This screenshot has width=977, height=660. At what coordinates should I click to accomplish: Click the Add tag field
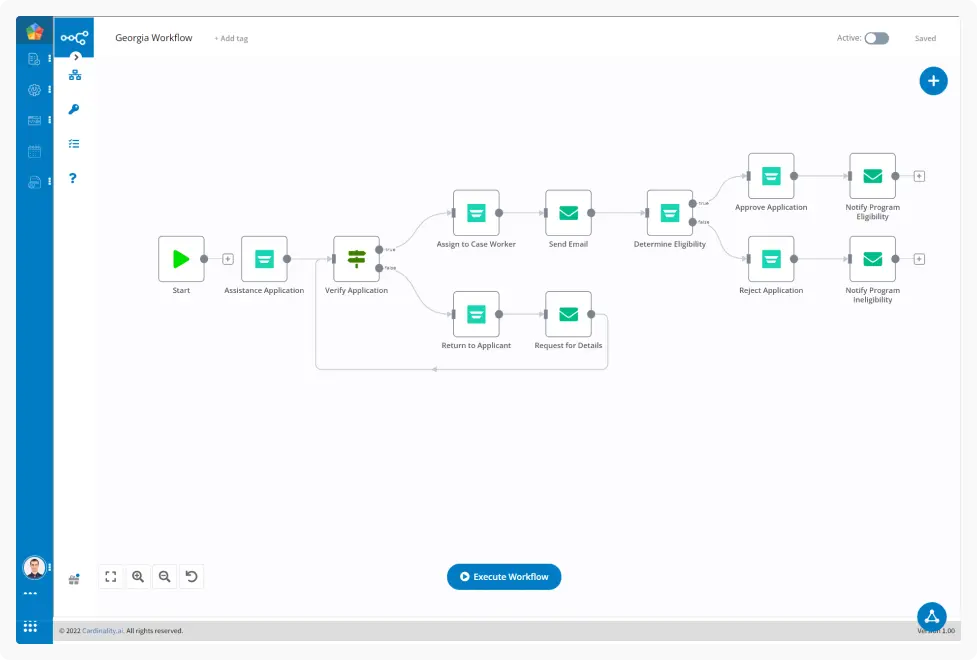[x=231, y=39]
